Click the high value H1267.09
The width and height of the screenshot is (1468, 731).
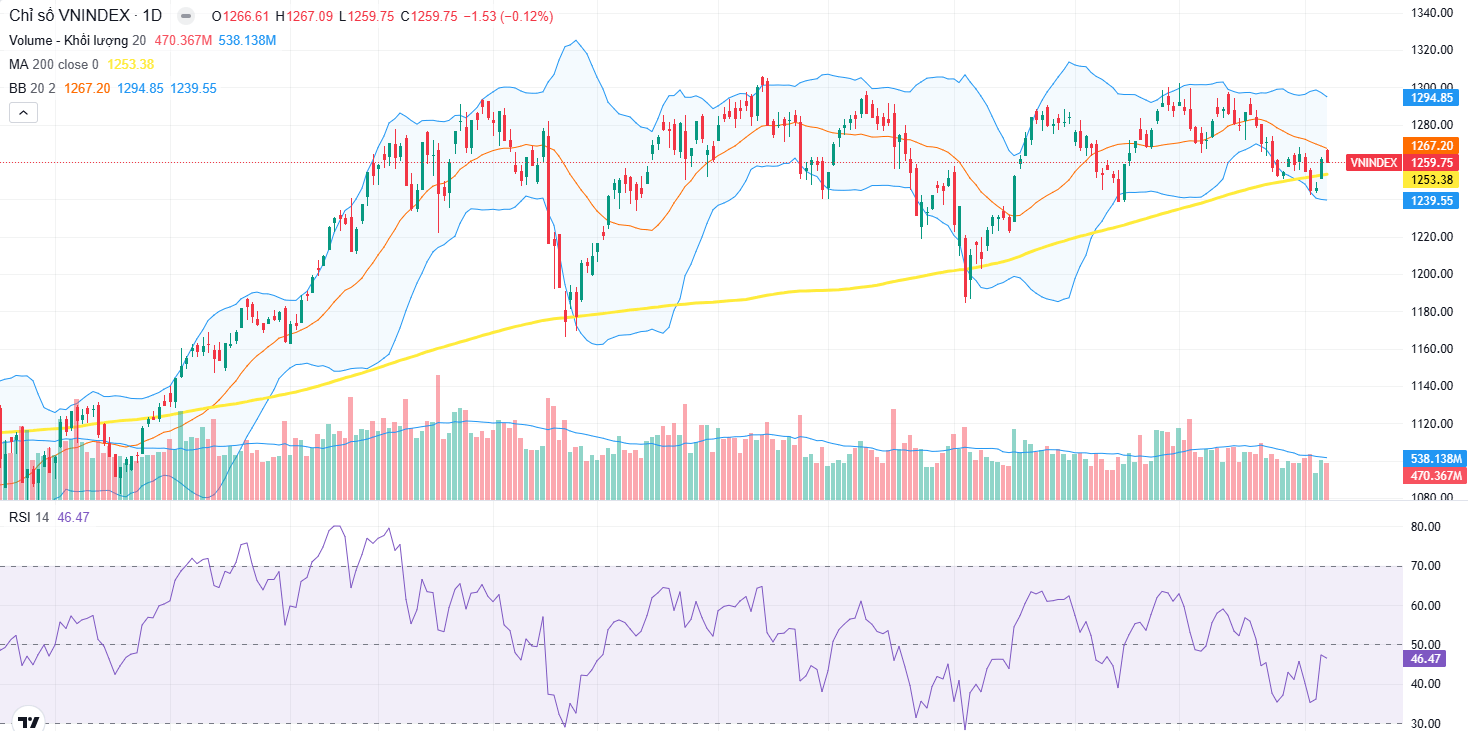(304, 16)
